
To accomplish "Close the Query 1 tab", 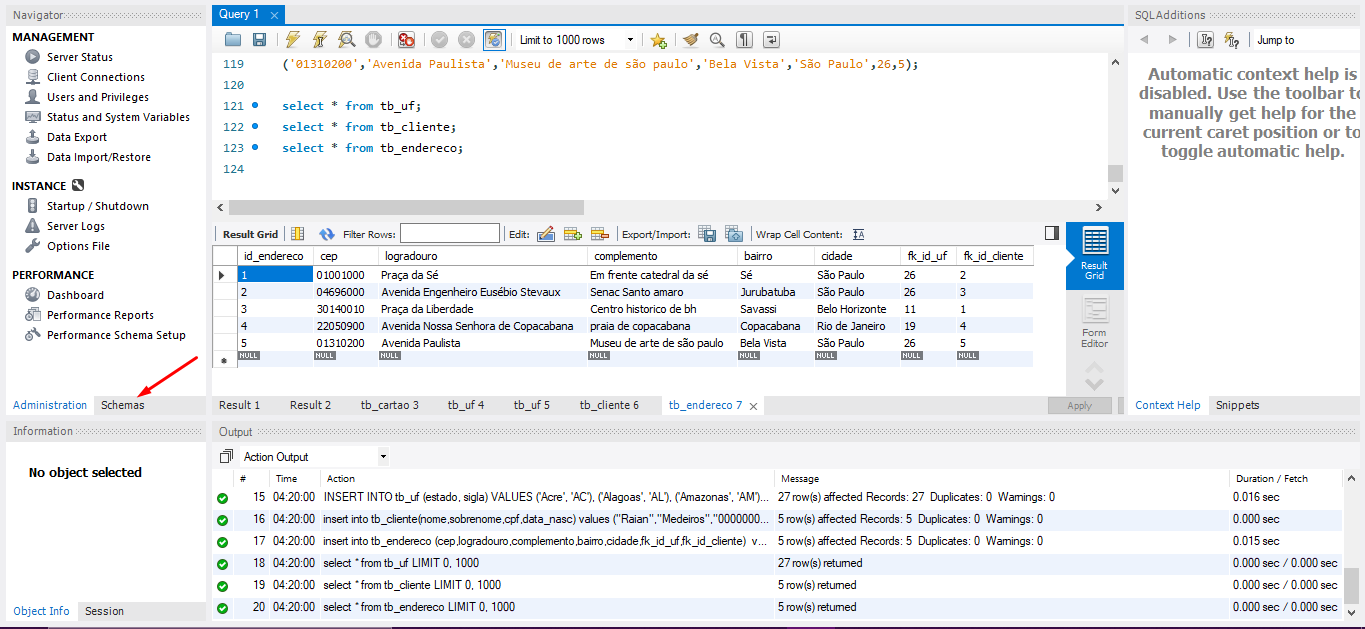I will coord(275,15).
